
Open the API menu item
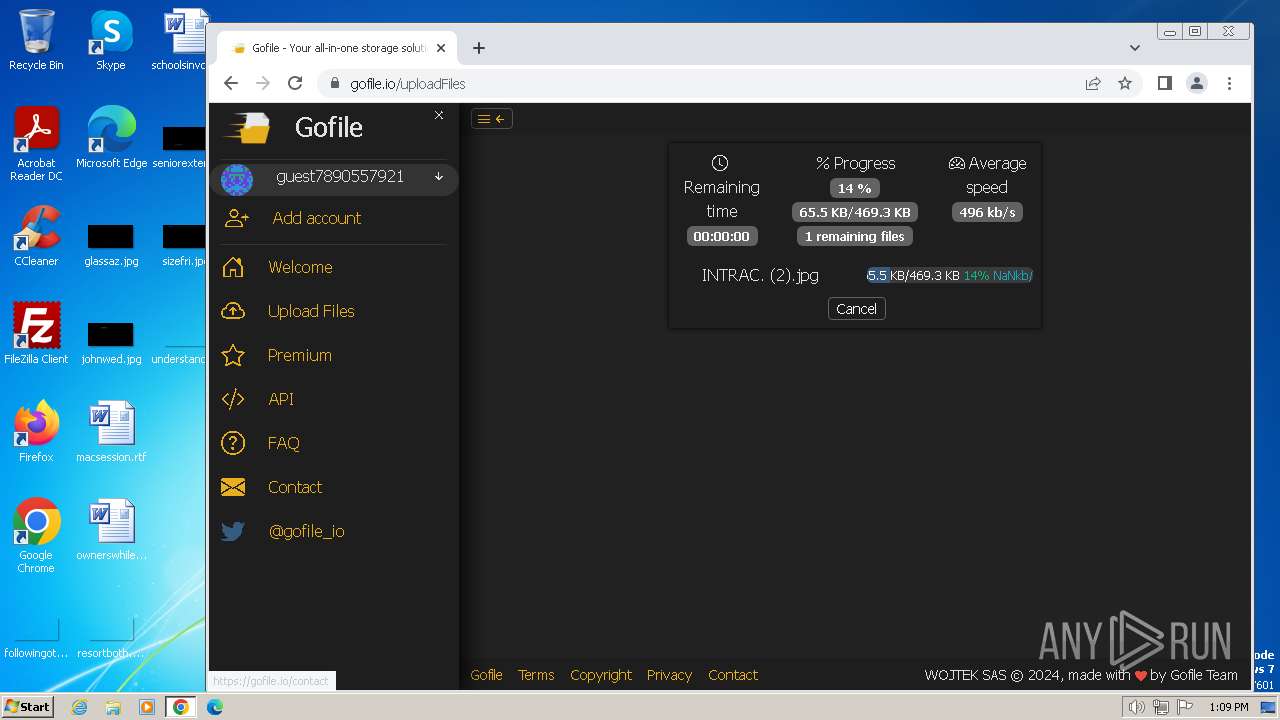pos(281,399)
